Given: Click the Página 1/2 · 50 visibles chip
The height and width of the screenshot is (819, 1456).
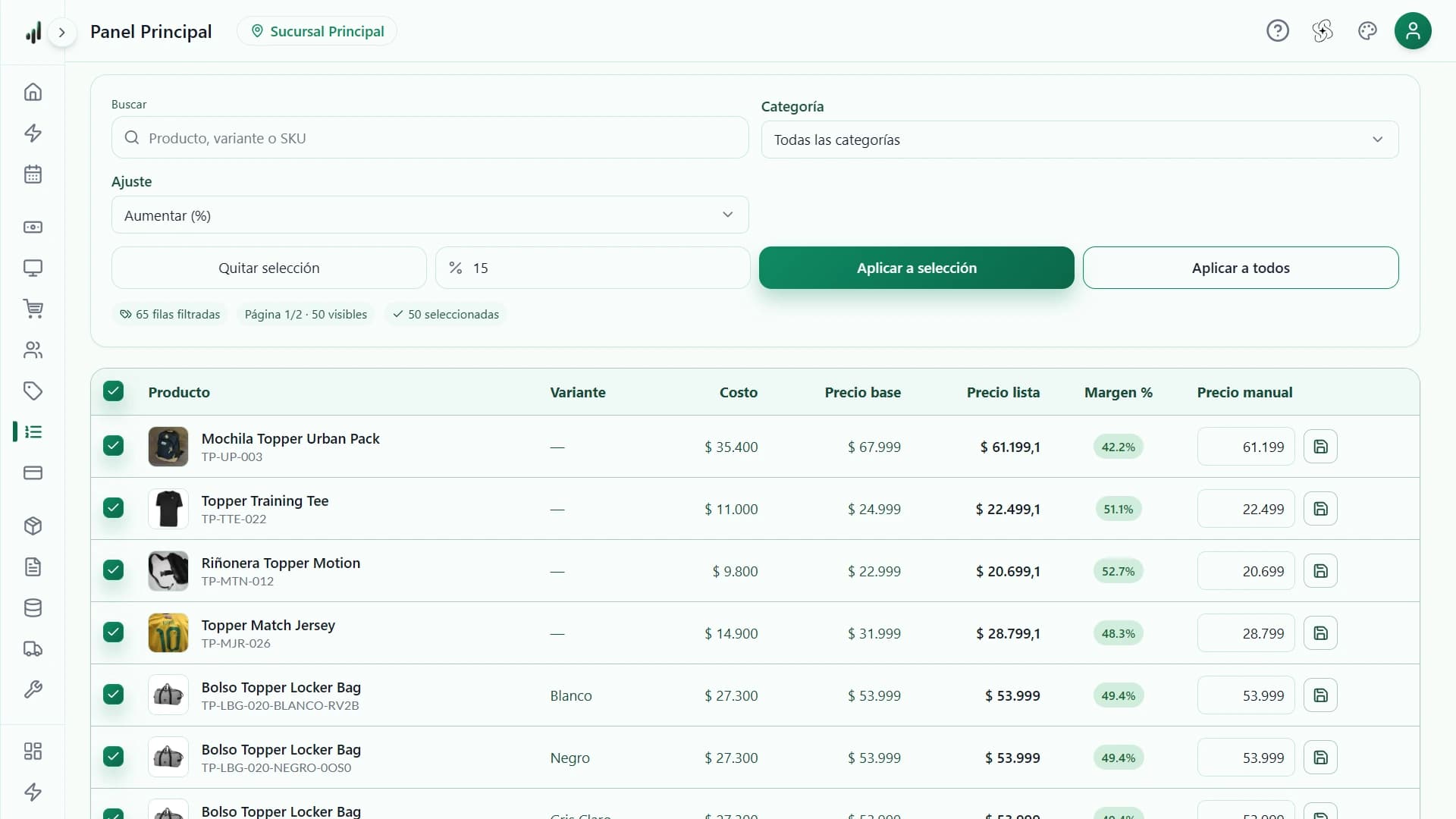Looking at the screenshot, I should tap(306, 314).
